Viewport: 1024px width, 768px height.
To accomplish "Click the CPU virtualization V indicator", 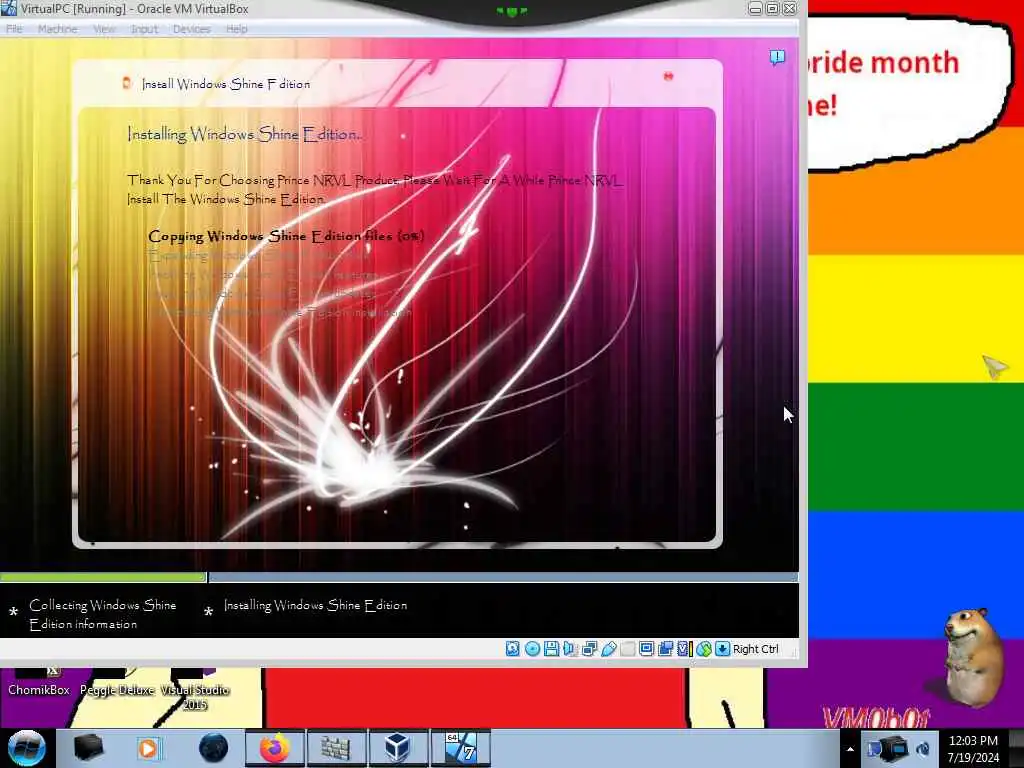I will [684, 648].
